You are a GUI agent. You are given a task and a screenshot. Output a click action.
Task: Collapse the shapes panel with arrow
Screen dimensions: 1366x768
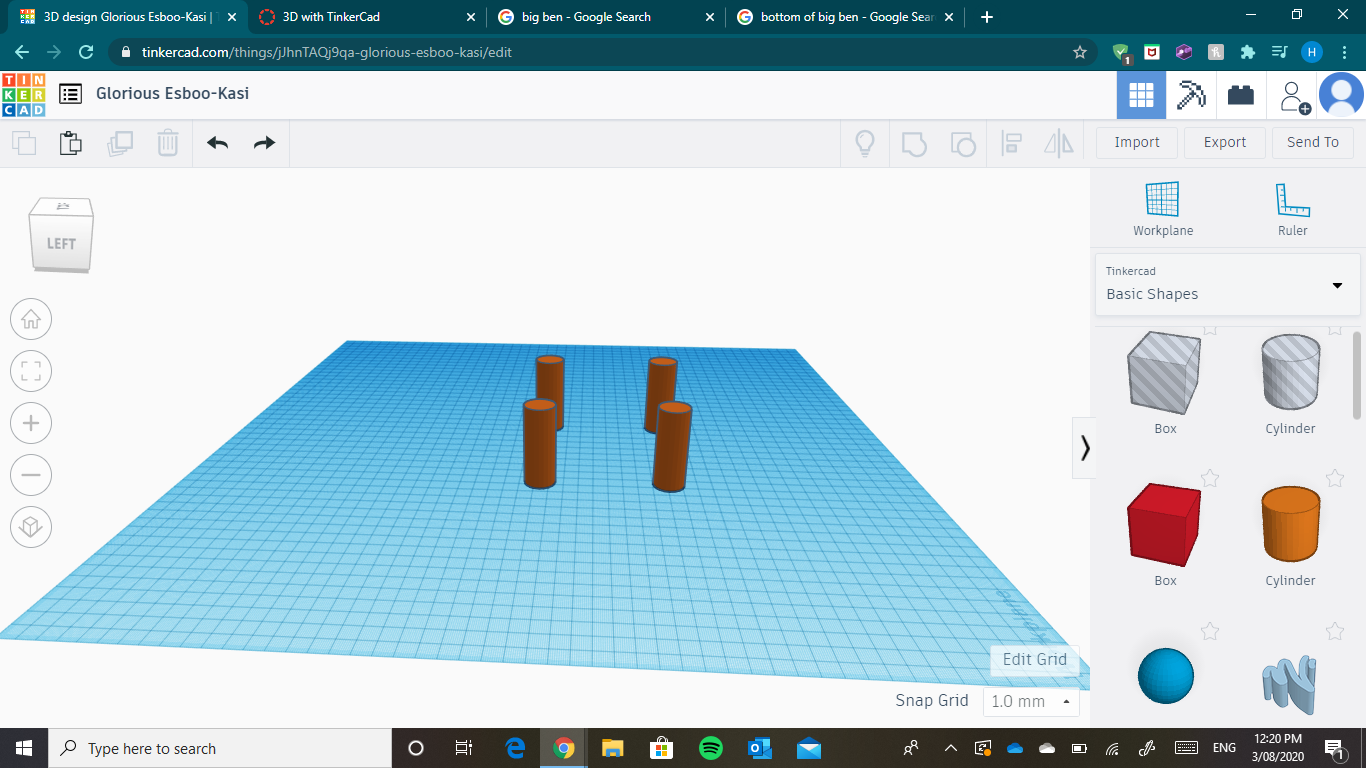1085,448
